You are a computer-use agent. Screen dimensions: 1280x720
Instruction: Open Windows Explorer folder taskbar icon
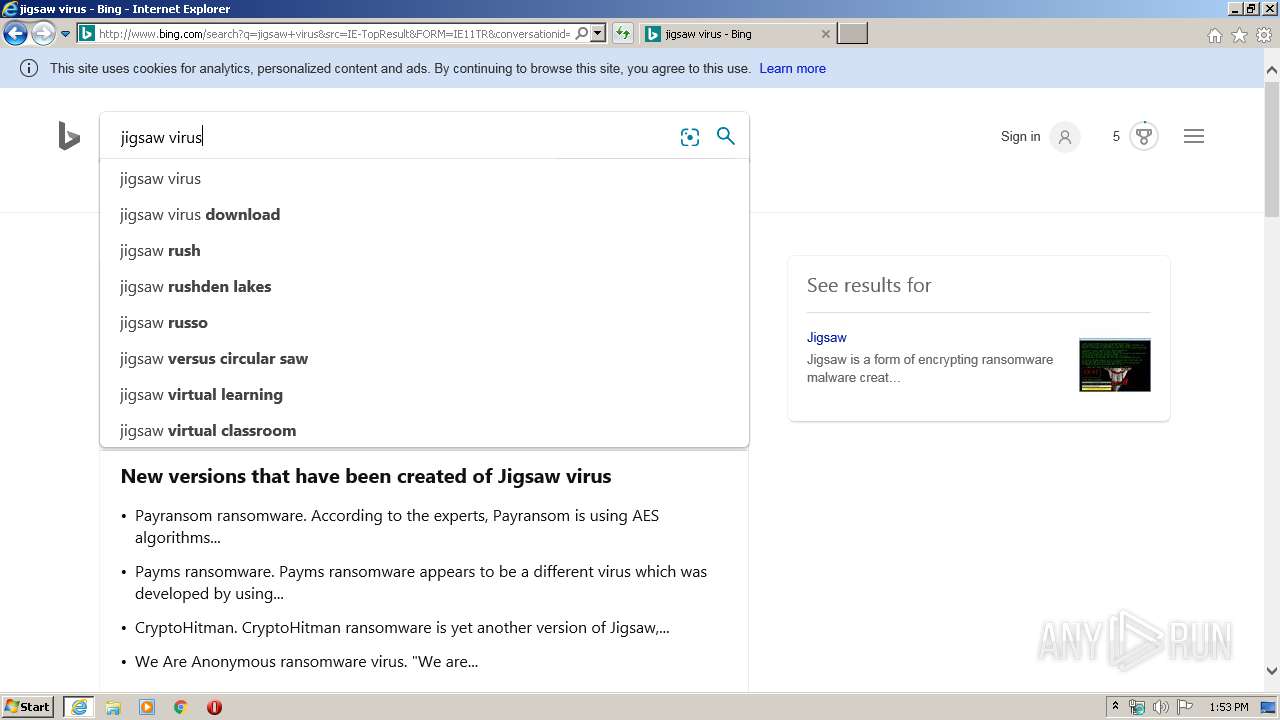pyautogui.click(x=113, y=707)
